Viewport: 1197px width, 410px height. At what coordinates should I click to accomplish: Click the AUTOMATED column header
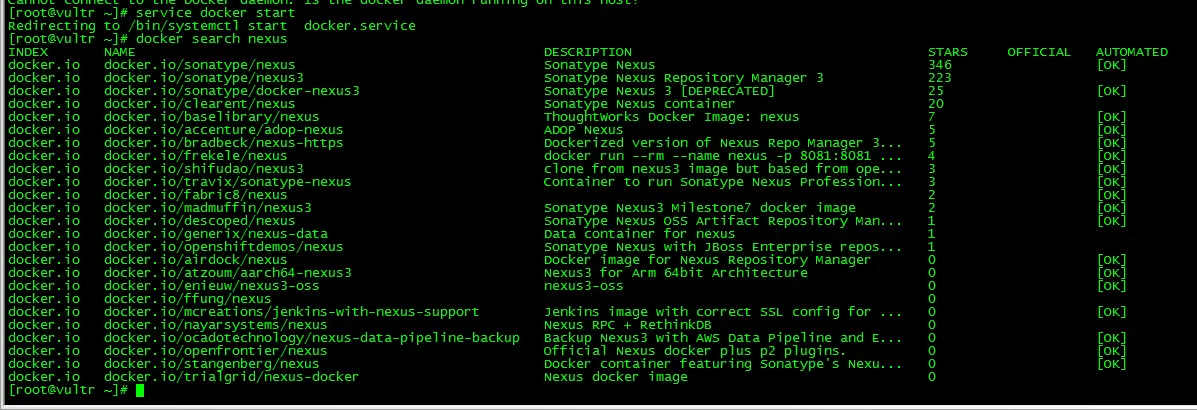[x=1131, y=52]
